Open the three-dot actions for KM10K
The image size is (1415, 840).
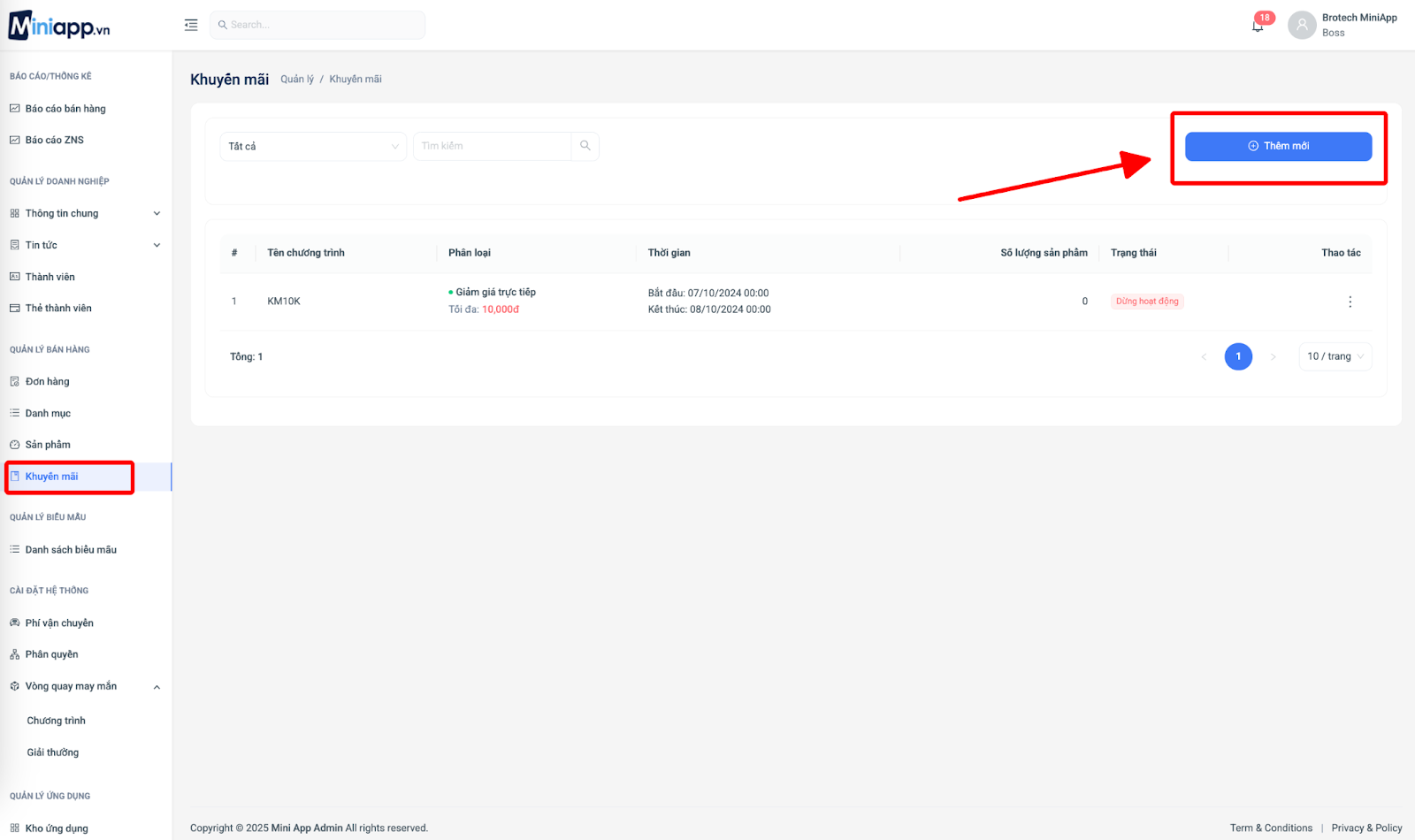click(x=1350, y=302)
